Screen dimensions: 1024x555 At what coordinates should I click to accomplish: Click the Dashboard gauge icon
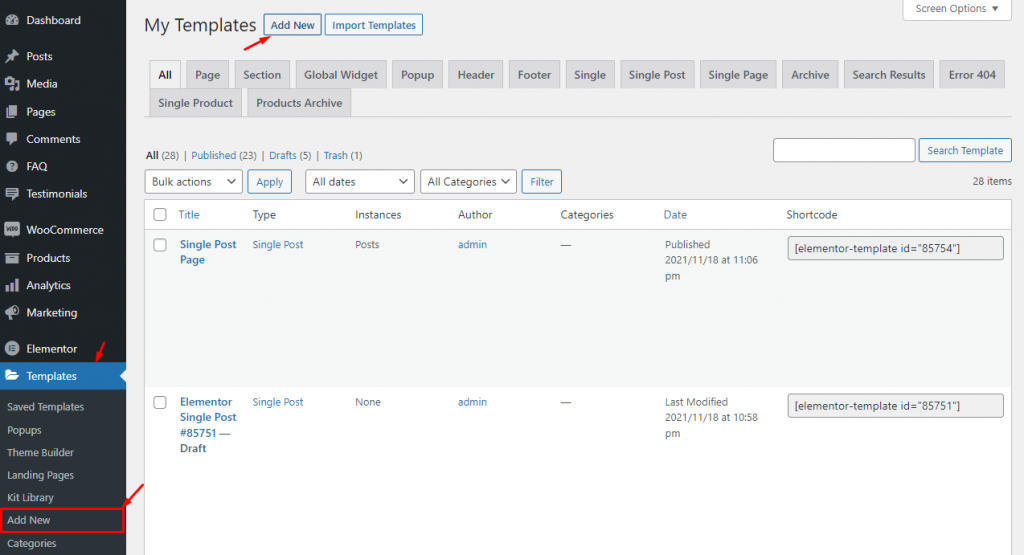[x=12, y=20]
